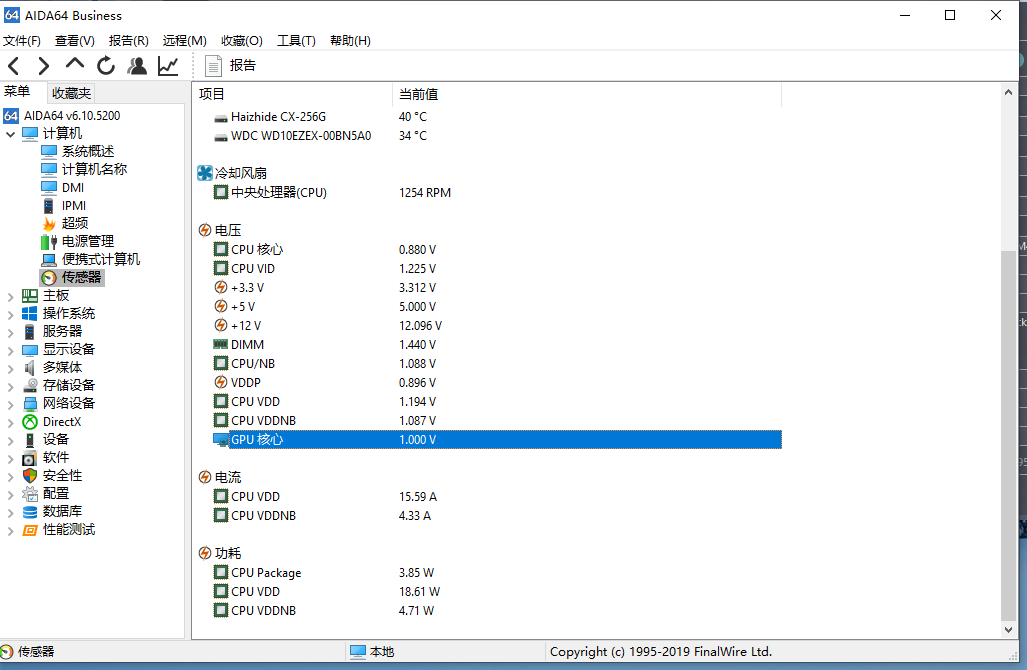
Task: Click the 操作系统 Windows logo icon
Action: pyautogui.click(x=29, y=314)
